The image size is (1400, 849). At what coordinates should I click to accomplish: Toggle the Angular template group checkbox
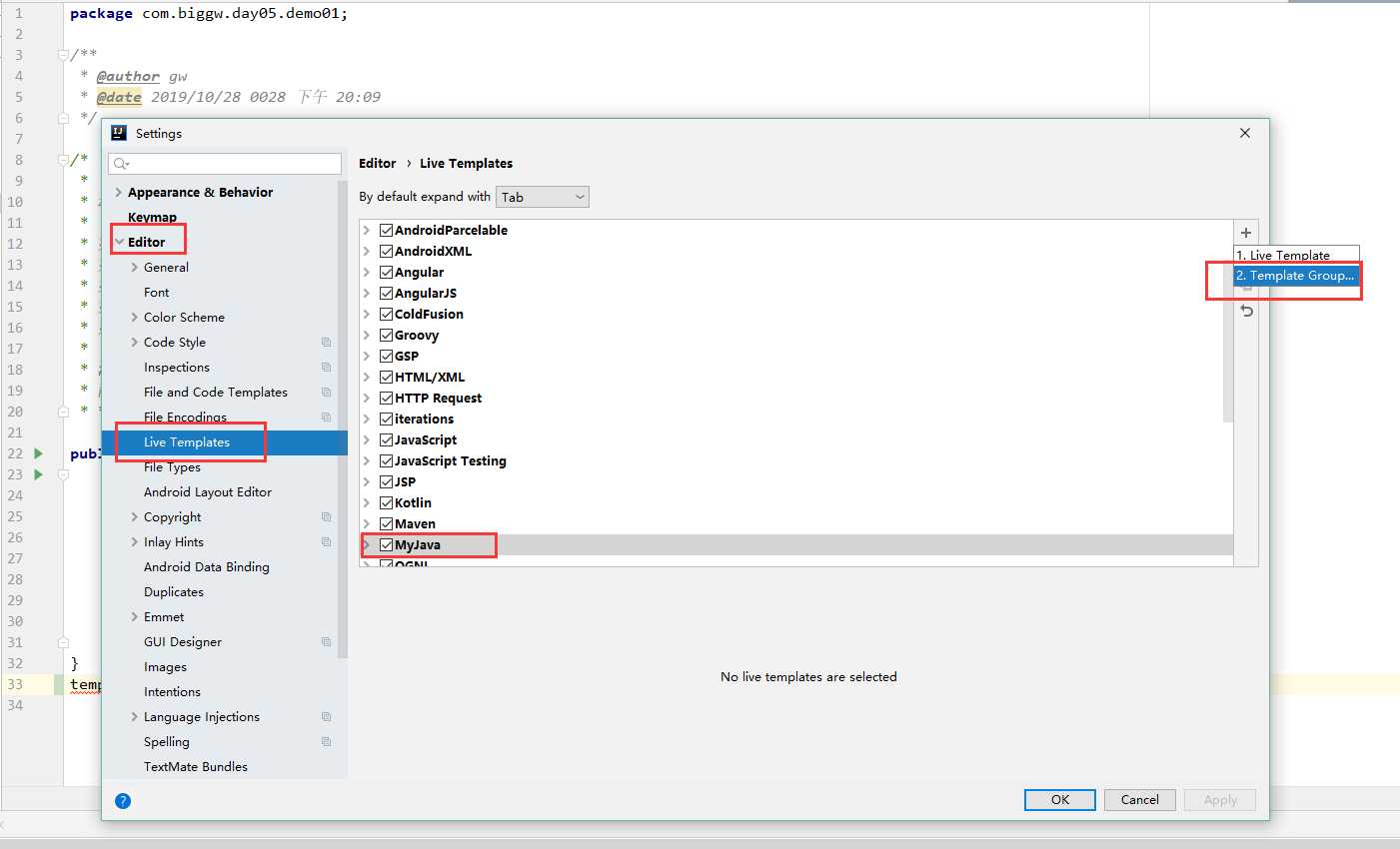[x=386, y=272]
